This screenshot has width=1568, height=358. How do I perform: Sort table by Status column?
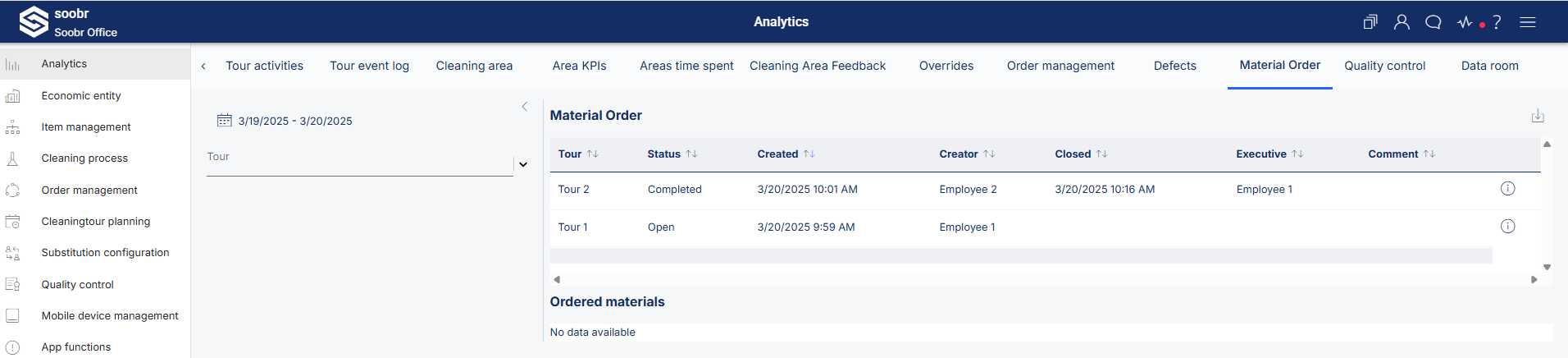[672, 154]
